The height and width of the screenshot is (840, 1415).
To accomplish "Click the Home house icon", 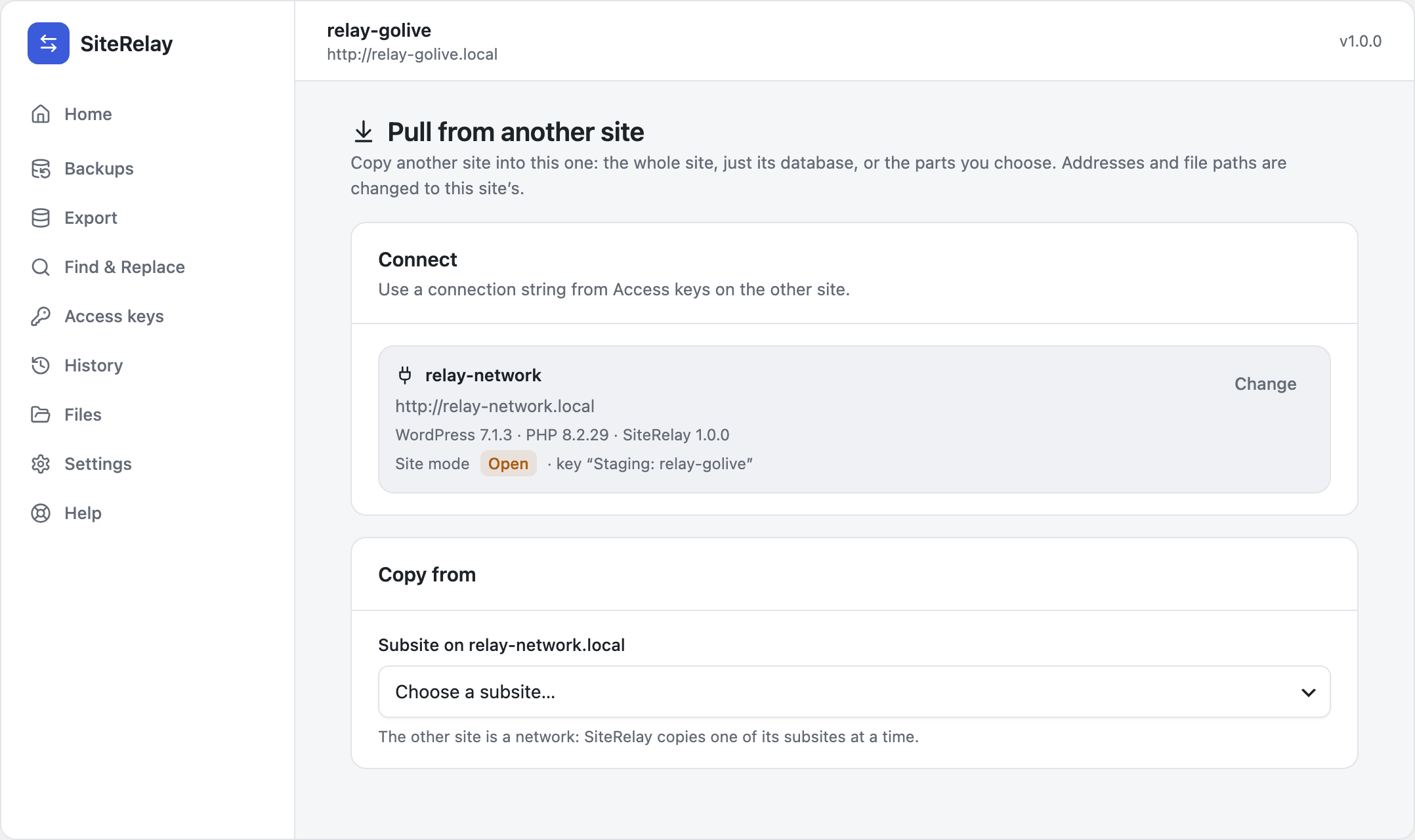I will click(41, 114).
